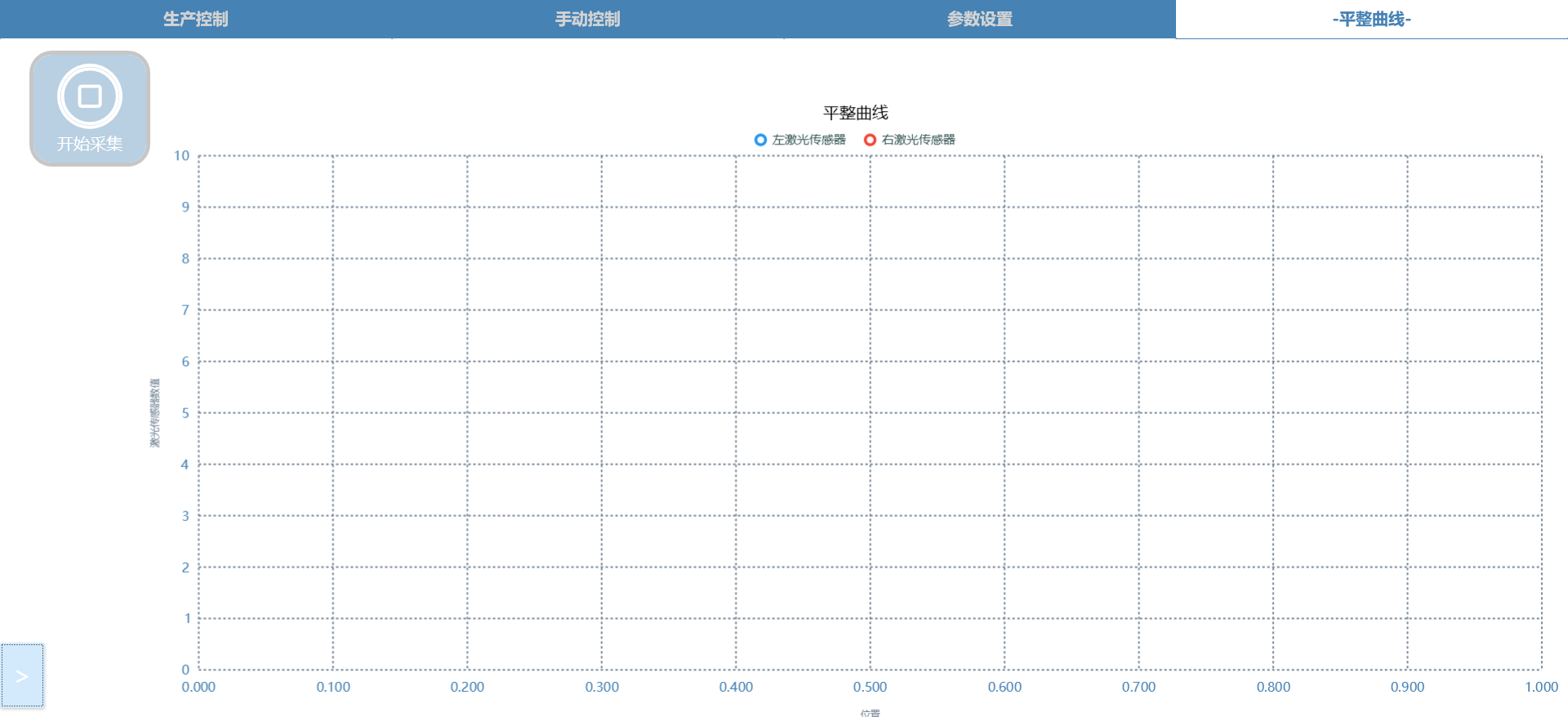Screen dimensions: 1568x717
Task: Click the x-axis value 0.900
Action: coord(1407,687)
